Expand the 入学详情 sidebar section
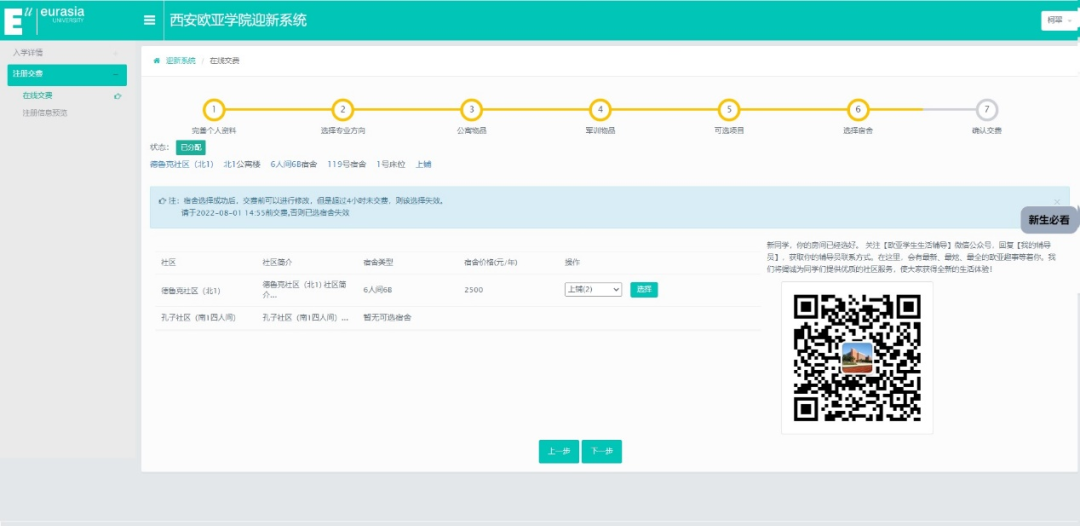This screenshot has width=1080, height=526. [63, 52]
